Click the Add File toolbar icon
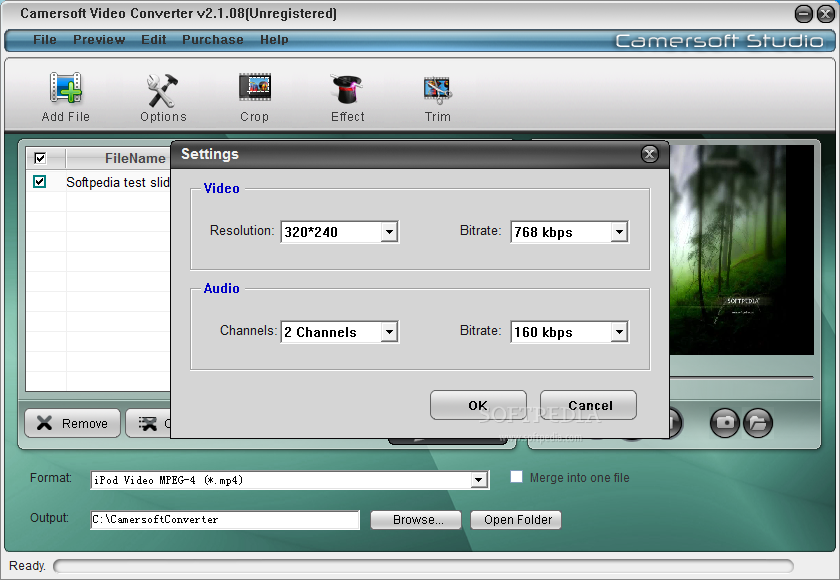The height and width of the screenshot is (580, 840). pyautogui.click(x=65, y=88)
